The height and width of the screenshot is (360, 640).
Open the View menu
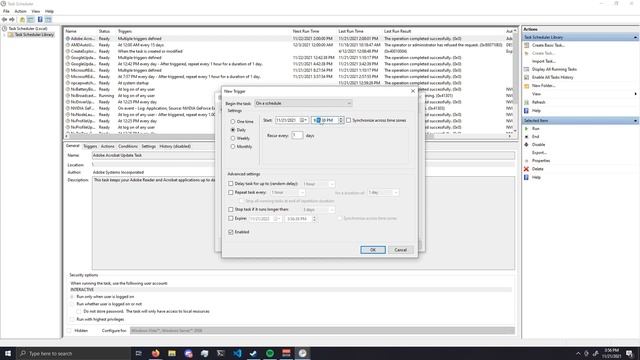coord(36,11)
